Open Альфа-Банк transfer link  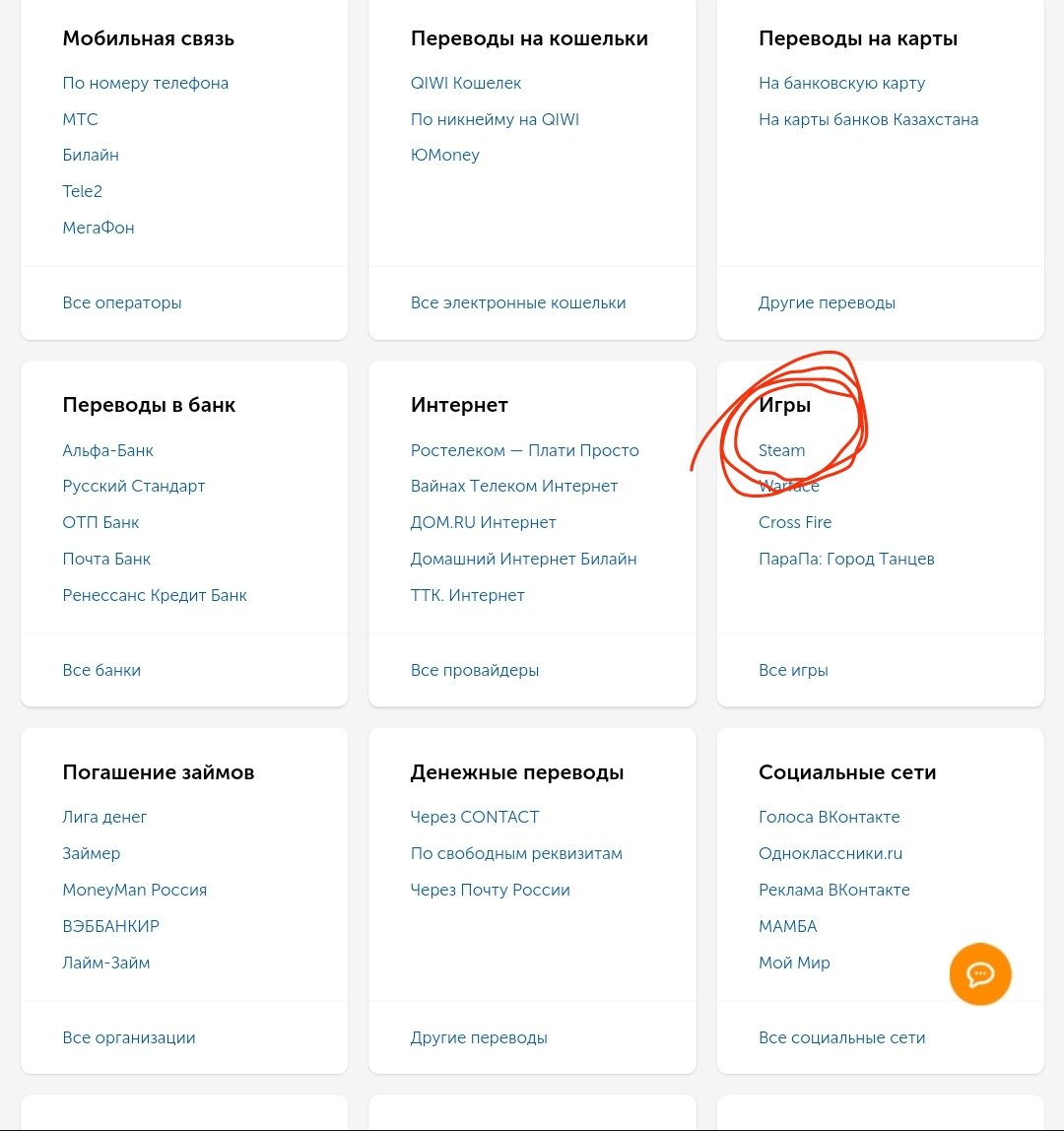pyautogui.click(x=107, y=451)
